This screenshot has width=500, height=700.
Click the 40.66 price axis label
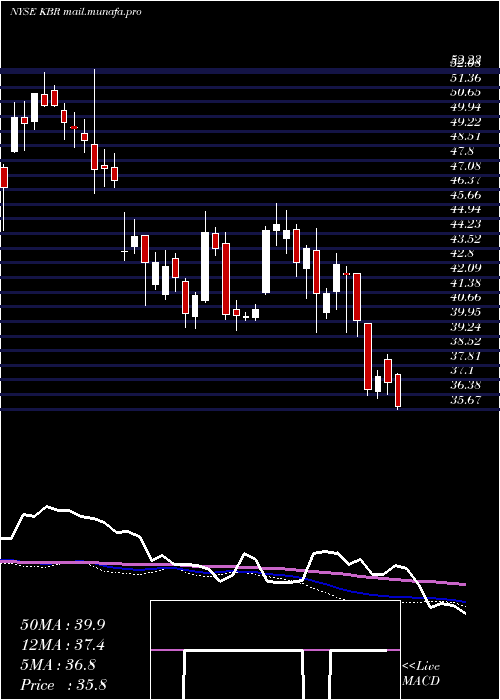(465, 297)
